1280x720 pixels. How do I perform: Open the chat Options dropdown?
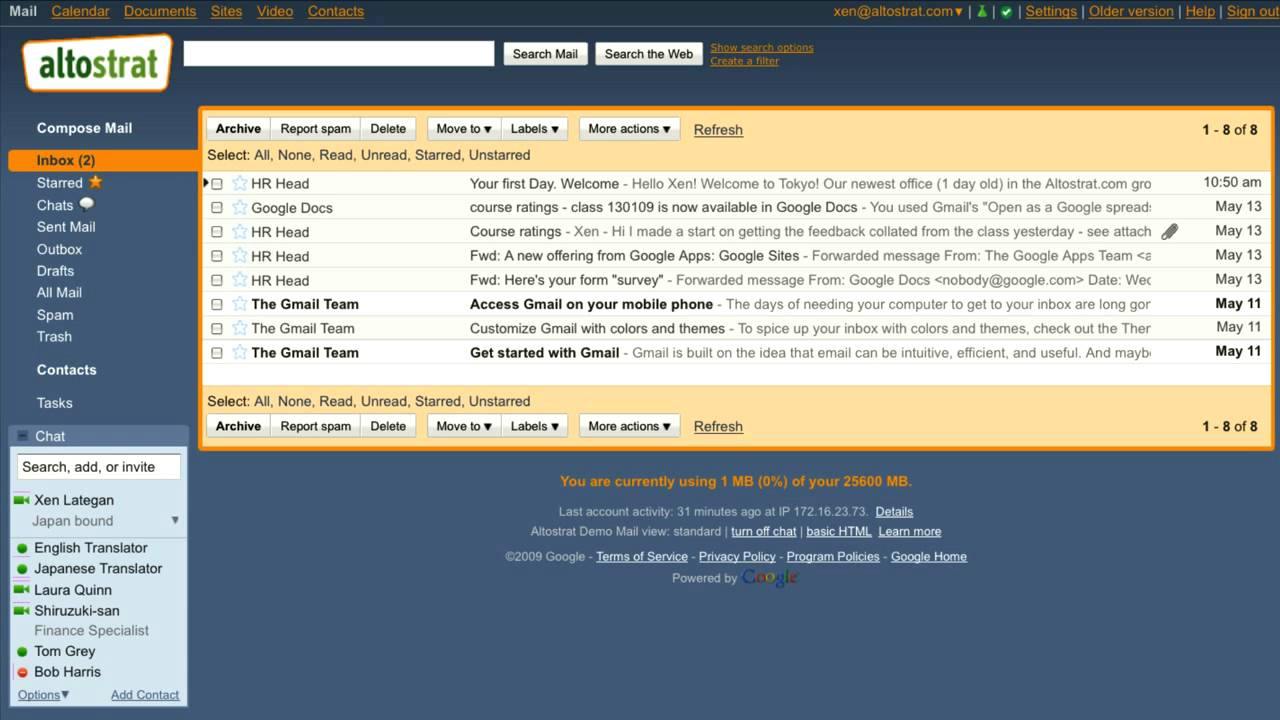(x=43, y=695)
